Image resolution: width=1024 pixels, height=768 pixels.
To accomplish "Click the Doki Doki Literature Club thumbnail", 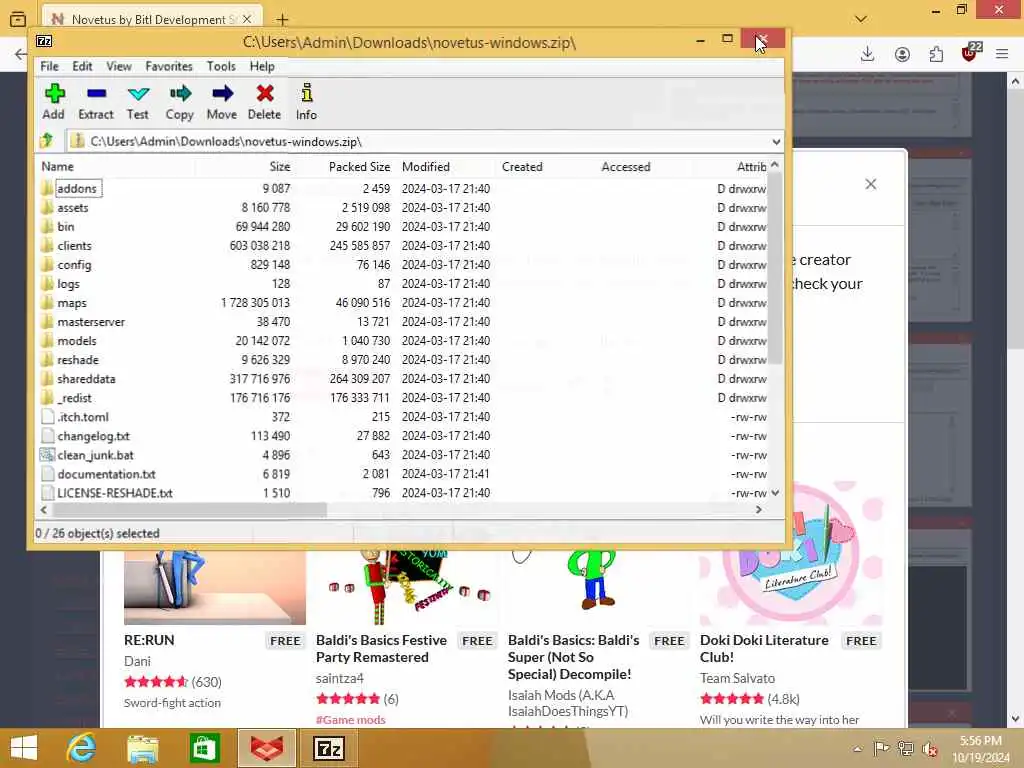I will [x=792, y=554].
